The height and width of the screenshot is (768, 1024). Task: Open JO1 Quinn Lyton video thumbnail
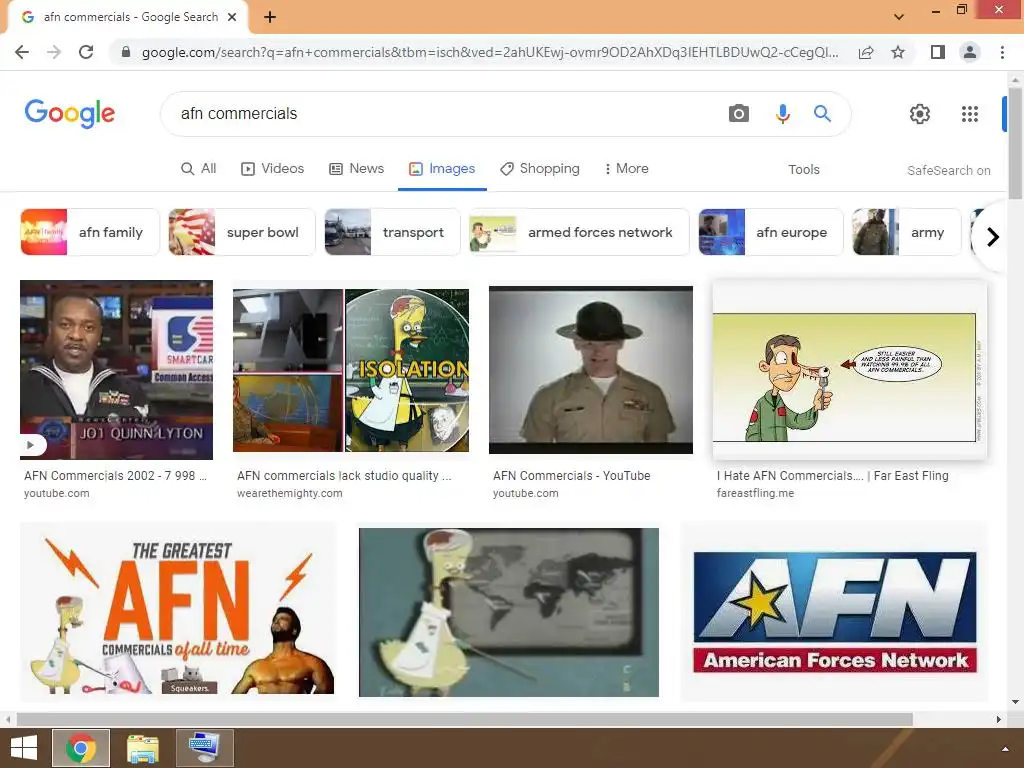116,370
